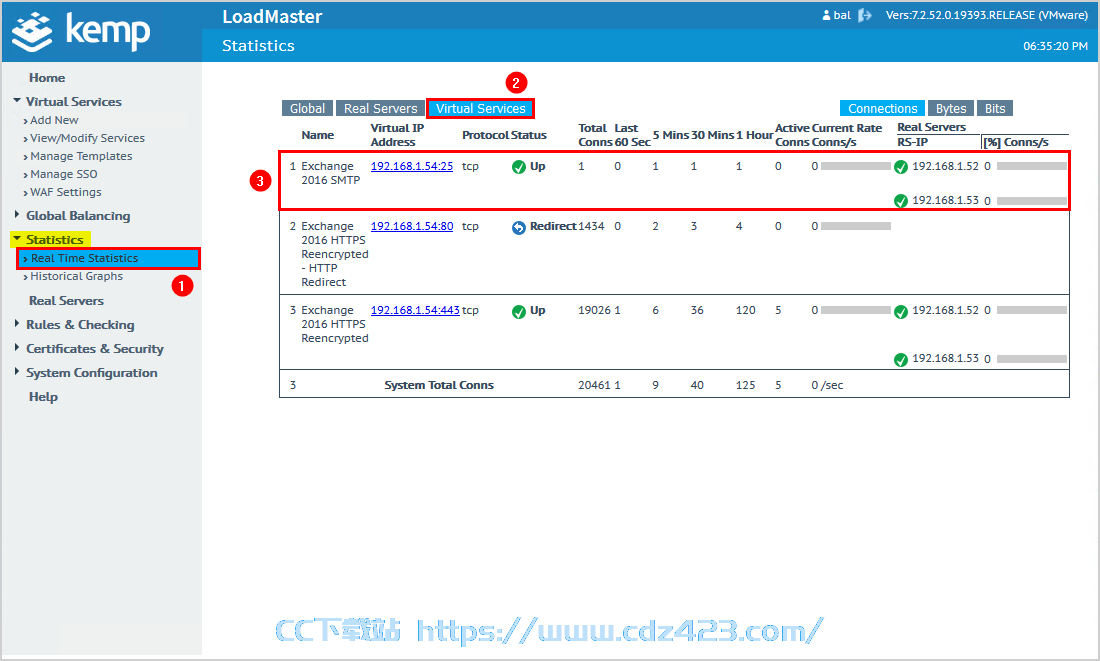Viewport: 1100px width, 661px height.
Task: Switch to the Global statistics tab
Action: point(307,109)
